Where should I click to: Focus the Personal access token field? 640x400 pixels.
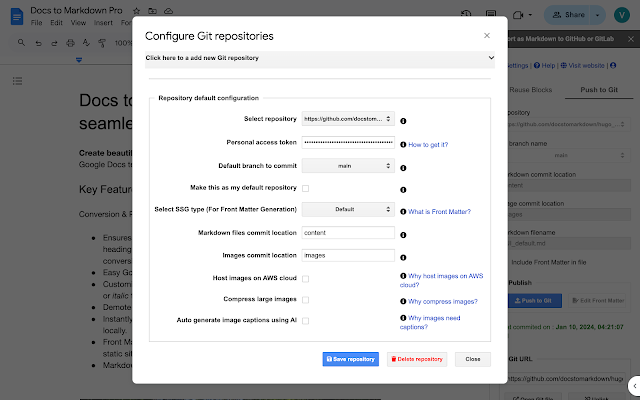coord(348,142)
